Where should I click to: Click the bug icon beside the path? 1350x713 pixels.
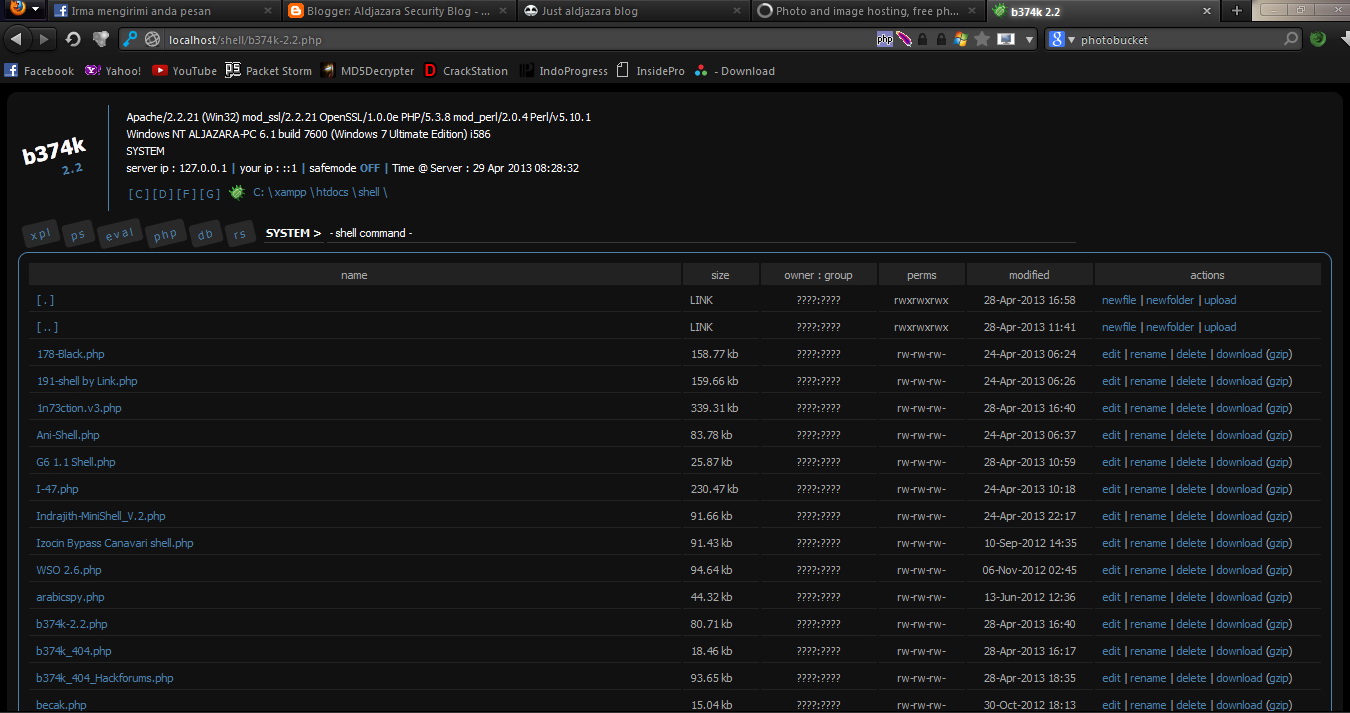point(236,192)
